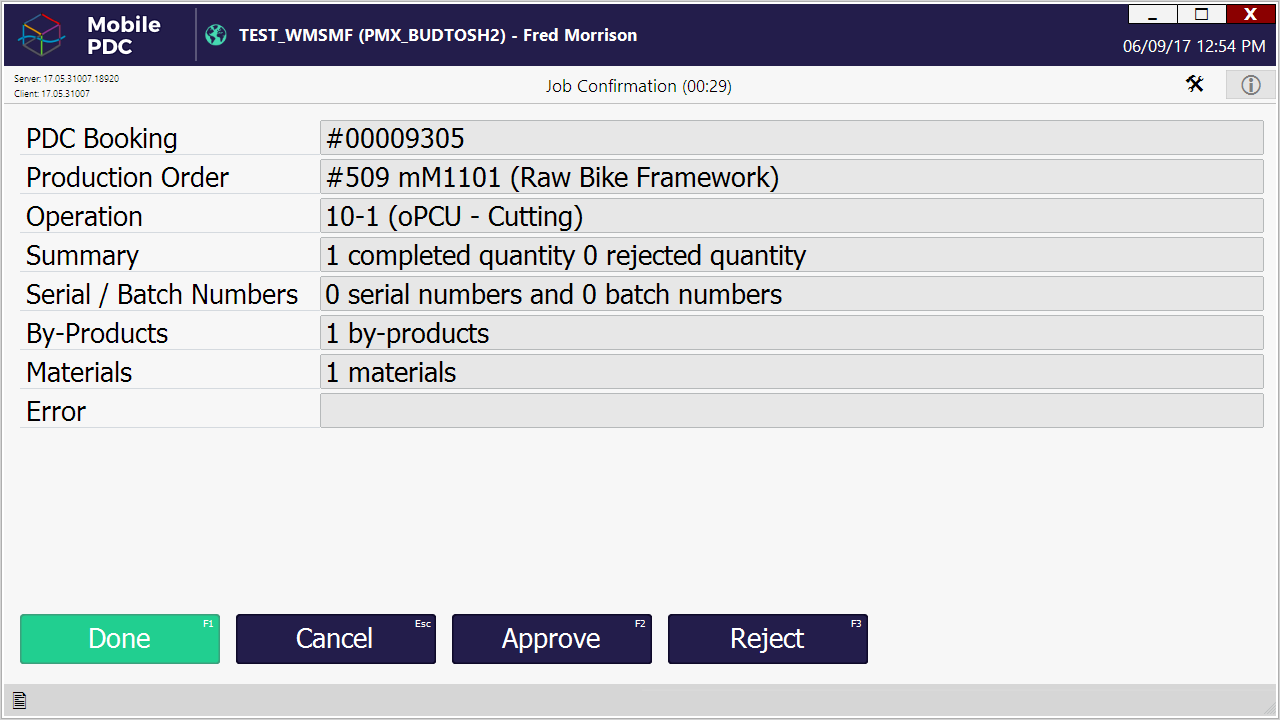Open the Summary completed quantity field
This screenshot has width=1280, height=720.
791,255
